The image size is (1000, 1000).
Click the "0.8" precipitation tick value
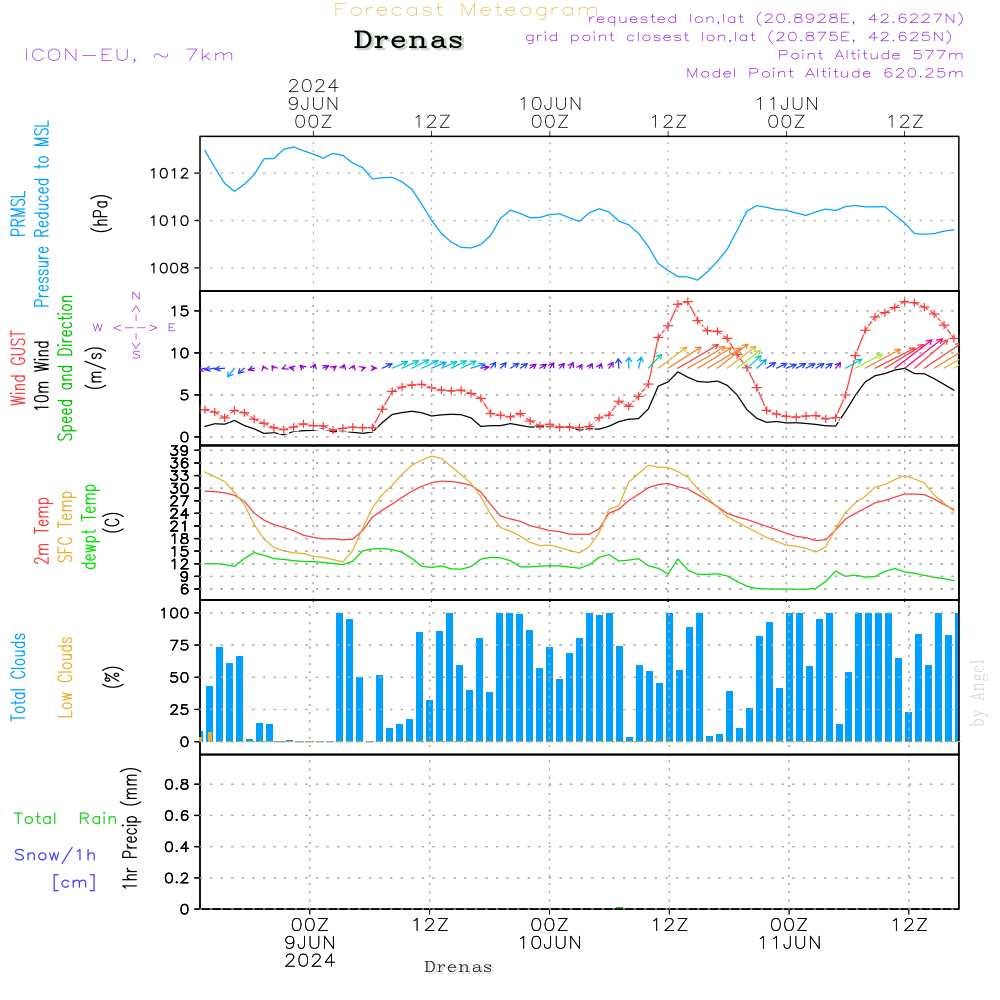[x=177, y=784]
